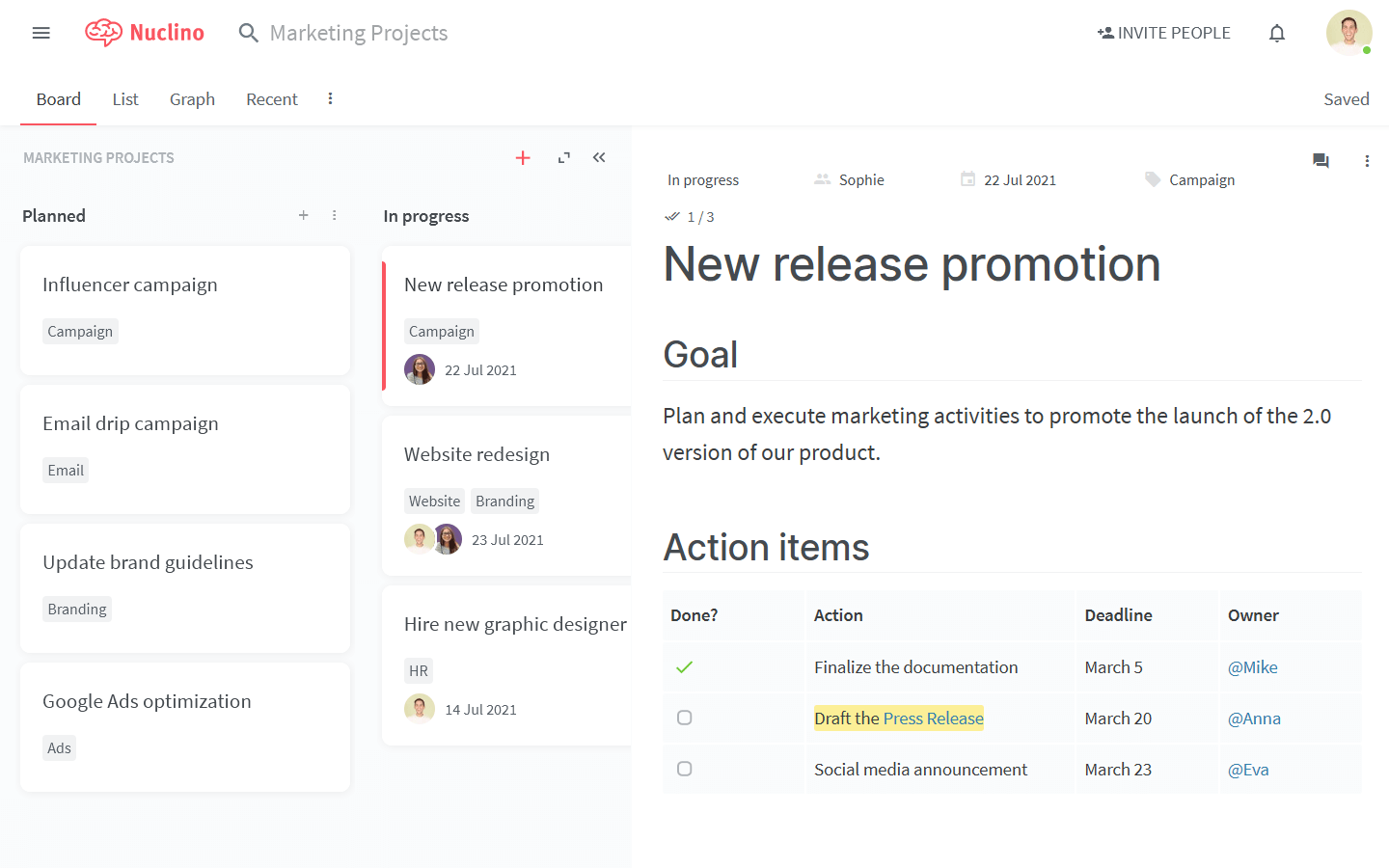The width and height of the screenshot is (1389, 868).
Task: Click the March 5 deadline cell
Action: coord(1147,667)
